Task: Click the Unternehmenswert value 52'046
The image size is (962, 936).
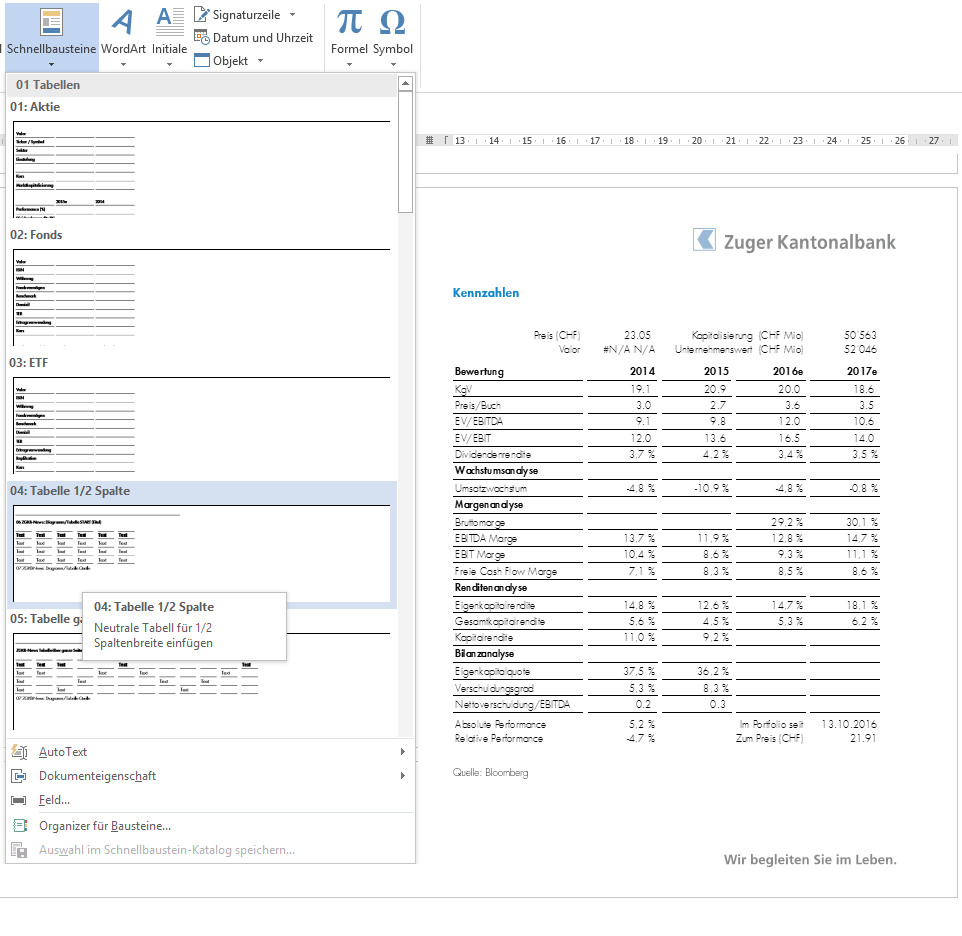Action: pyautogui.click(x=860, y=350)
